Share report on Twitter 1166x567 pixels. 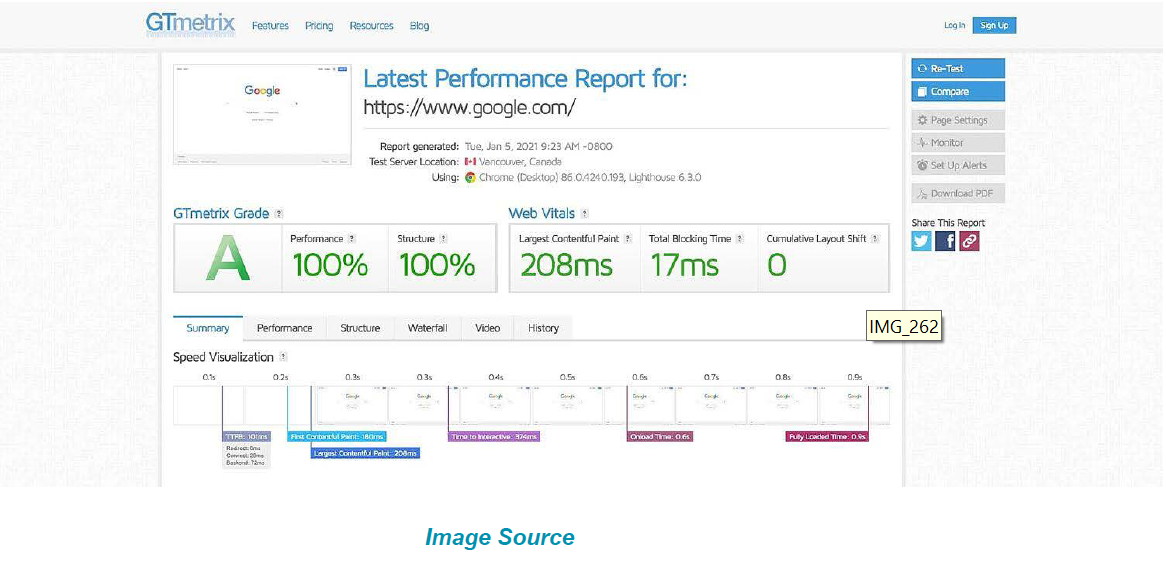pyautogui.click(x=921, y=241)
